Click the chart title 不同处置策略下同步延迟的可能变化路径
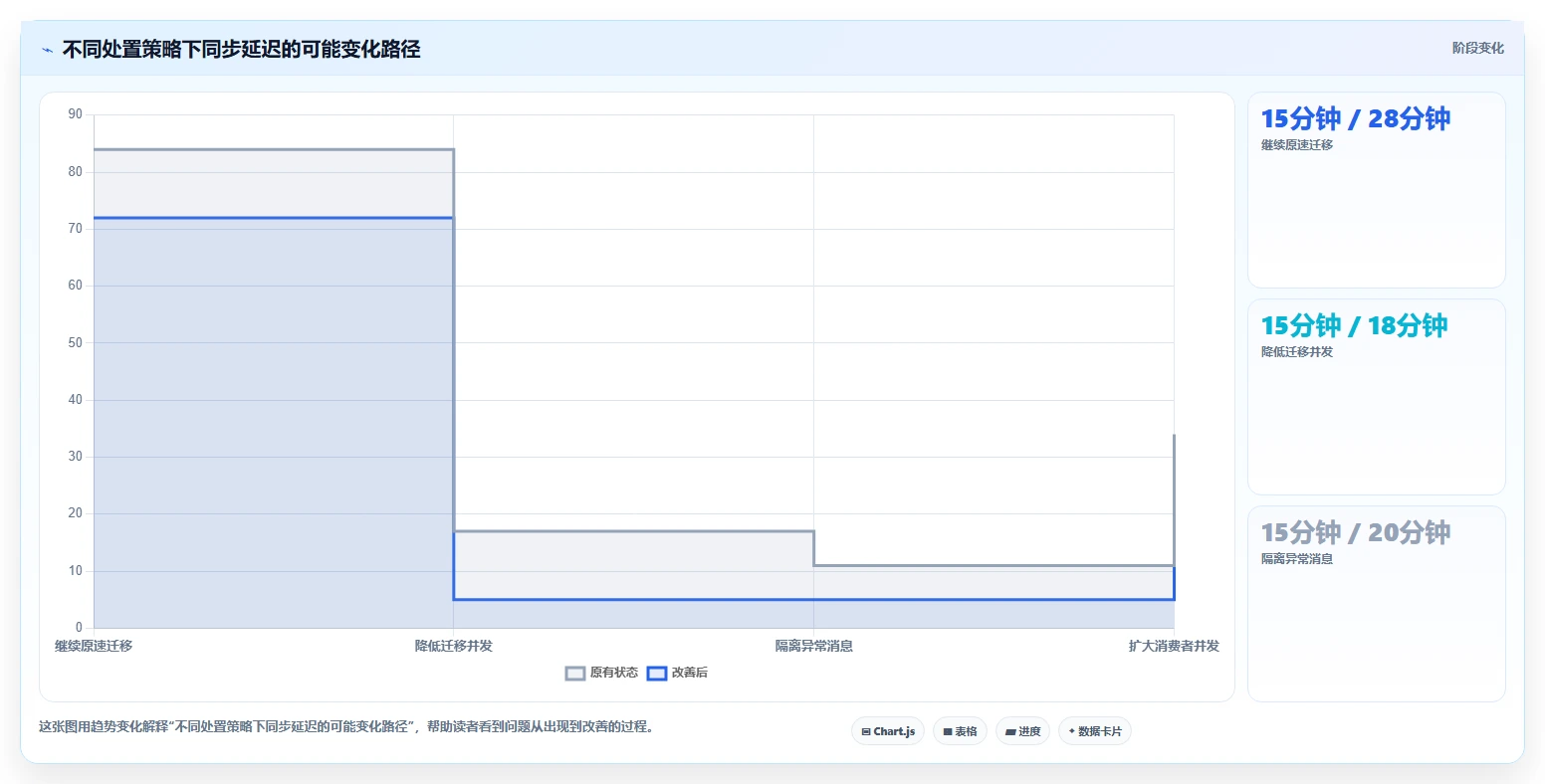This screenshot has height=784, width=1545. pos(242,49)
